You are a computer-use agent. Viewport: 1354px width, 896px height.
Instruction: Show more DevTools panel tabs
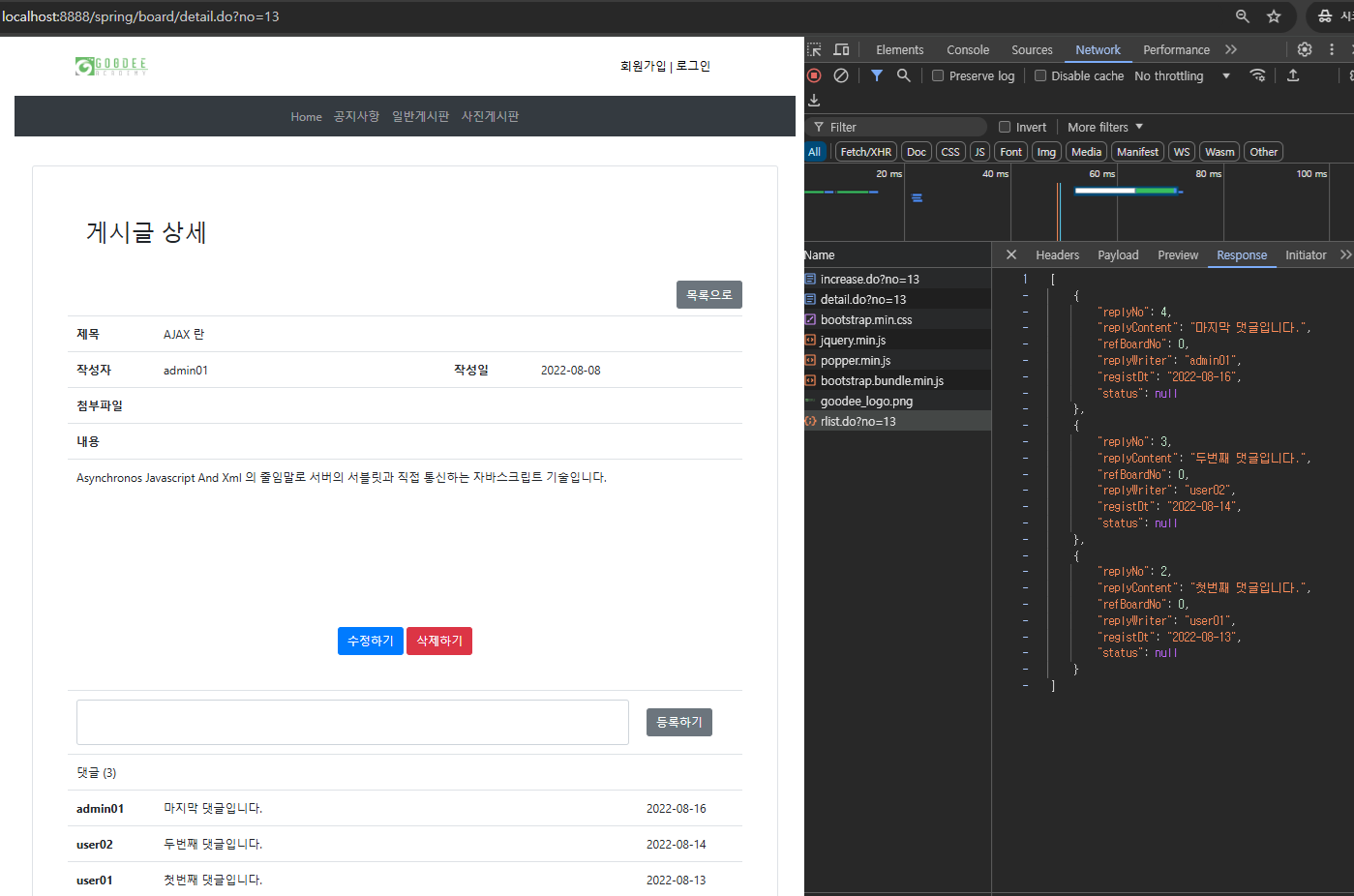(1231, 49)
